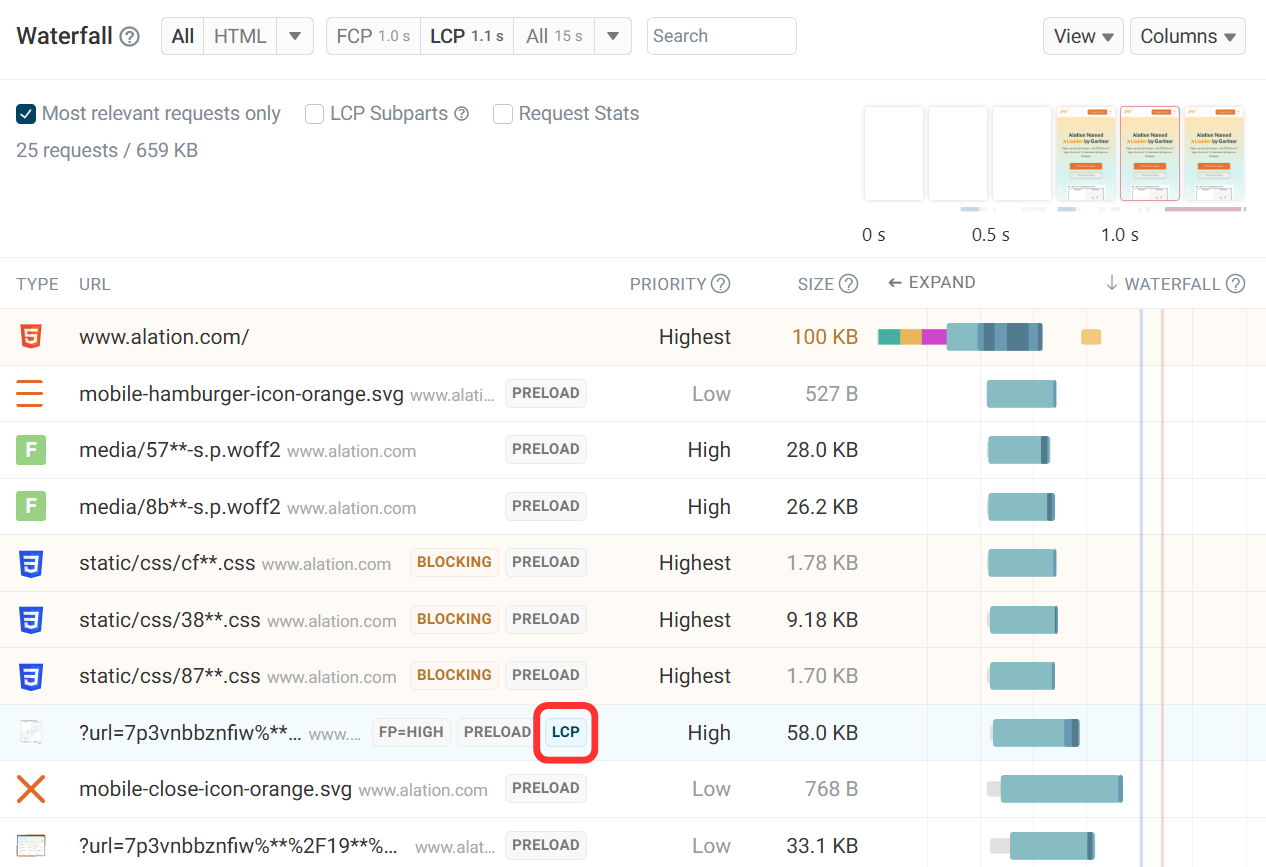The height and width of the screenshot is (867, 1266).
Task: Click the orange hamburger SVG file icon
Action: [29, 393]
